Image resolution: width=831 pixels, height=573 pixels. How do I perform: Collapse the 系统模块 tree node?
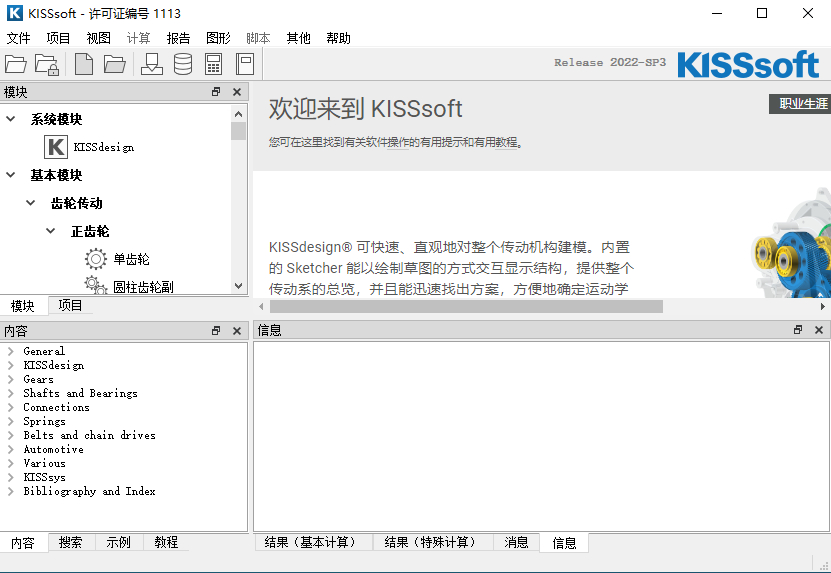pyautogui.click(x=11, y=119)
